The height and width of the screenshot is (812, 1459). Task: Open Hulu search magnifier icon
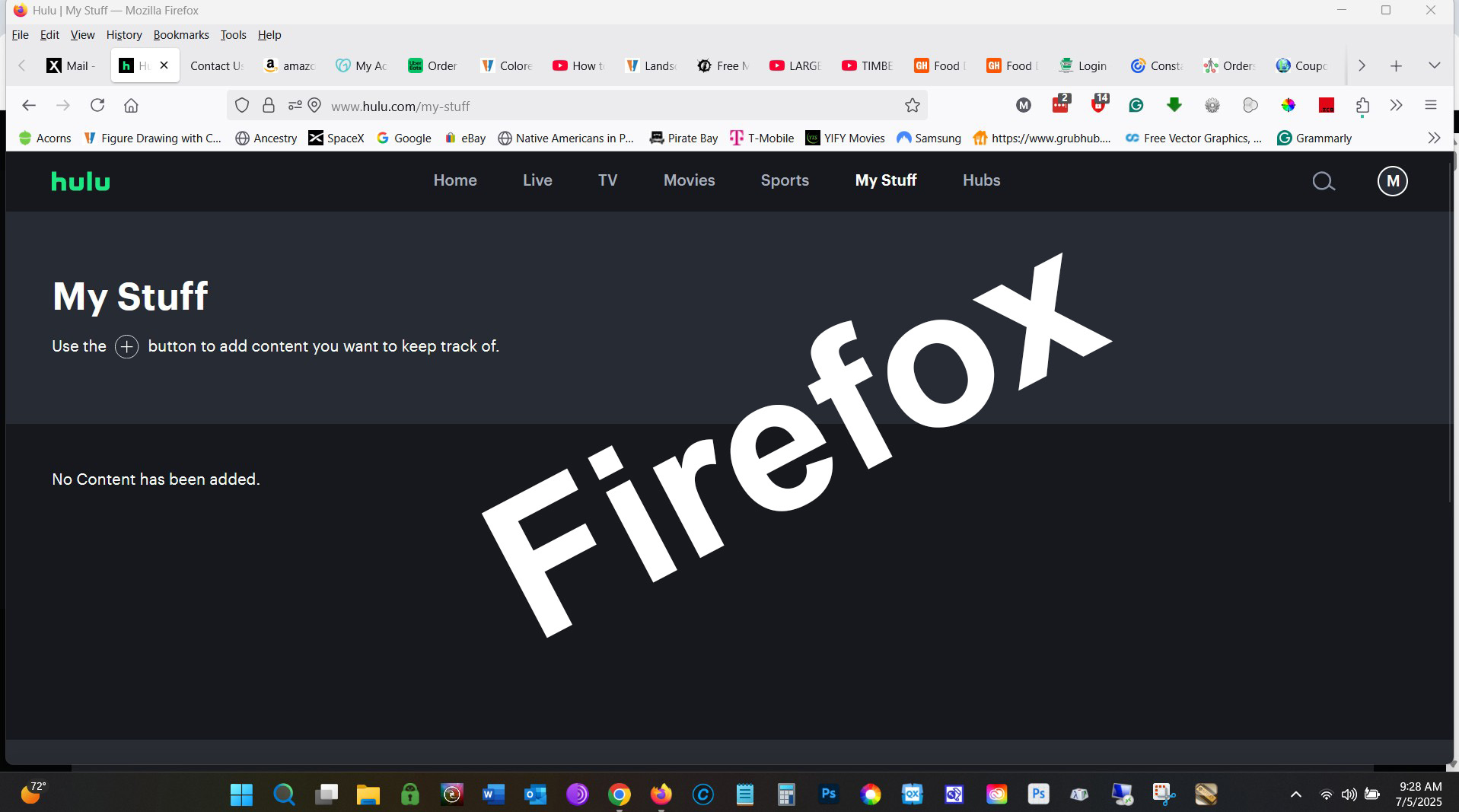1324,181
